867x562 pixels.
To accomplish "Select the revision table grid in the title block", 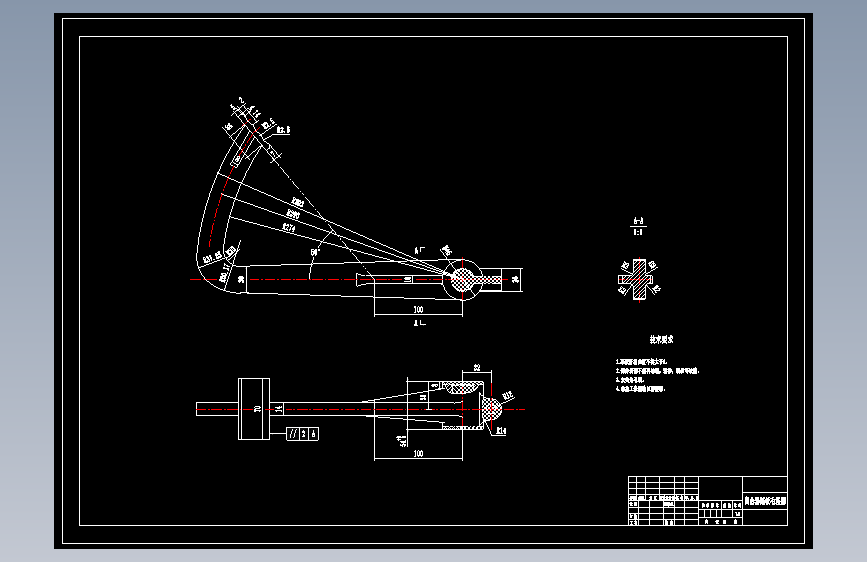I will pyautogui.click(x=664, y=501).
